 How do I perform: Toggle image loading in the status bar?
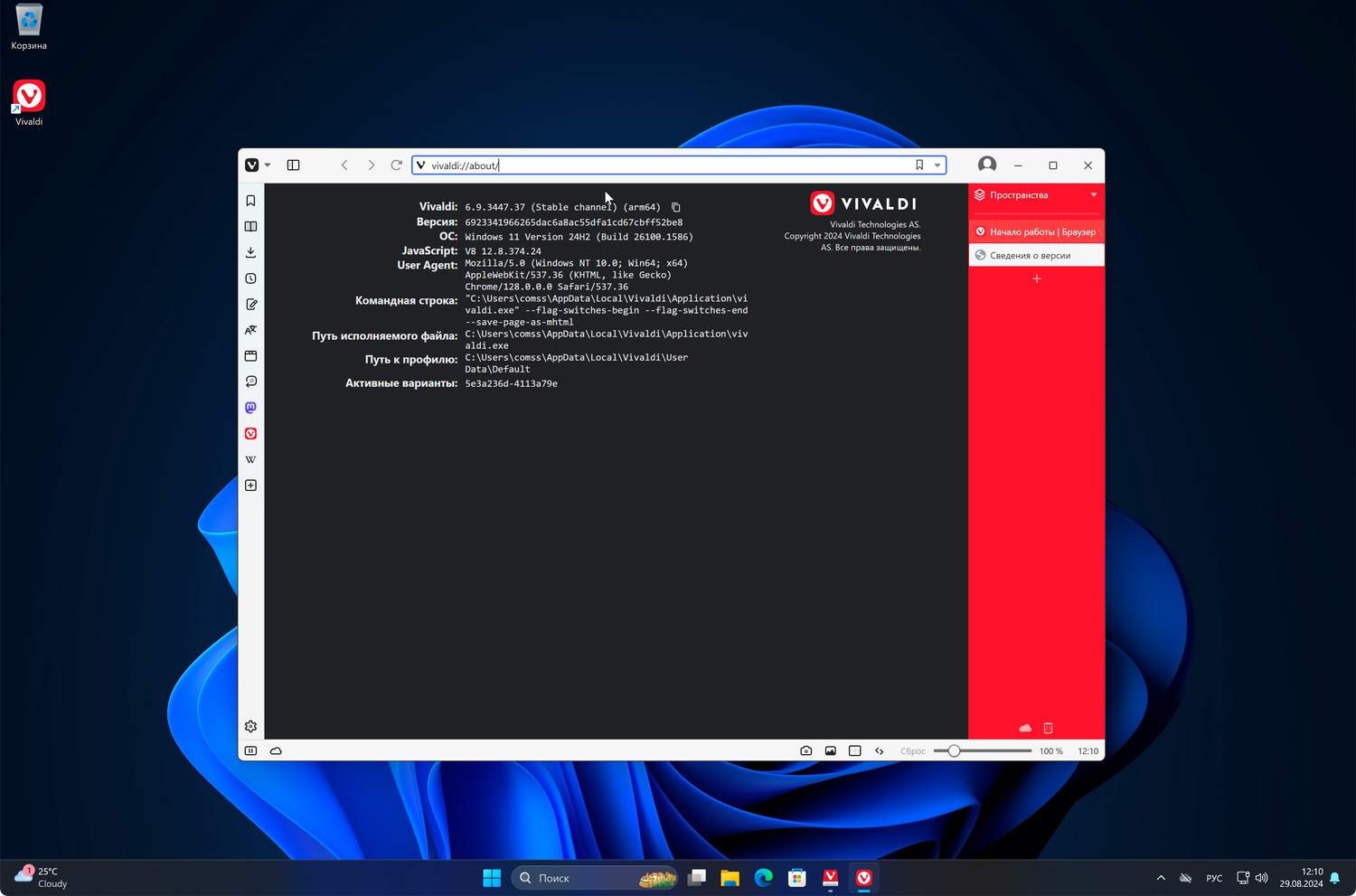pos(831,750)
